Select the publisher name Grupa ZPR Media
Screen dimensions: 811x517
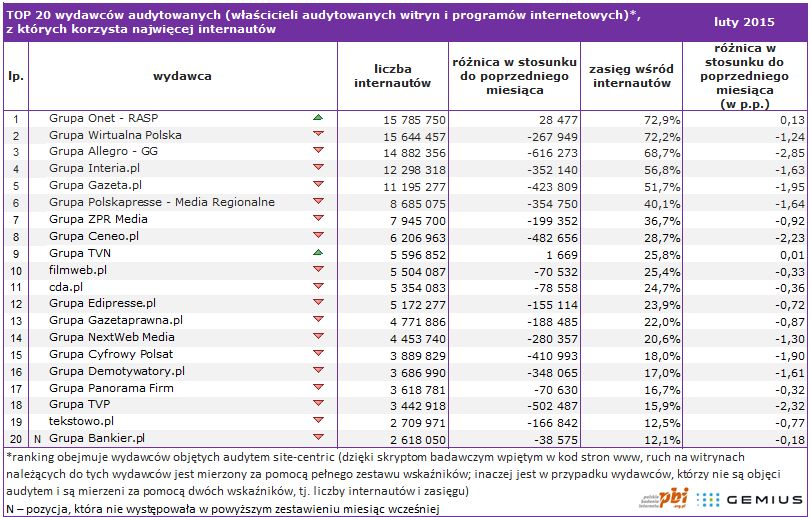click(x=98, y=219)
